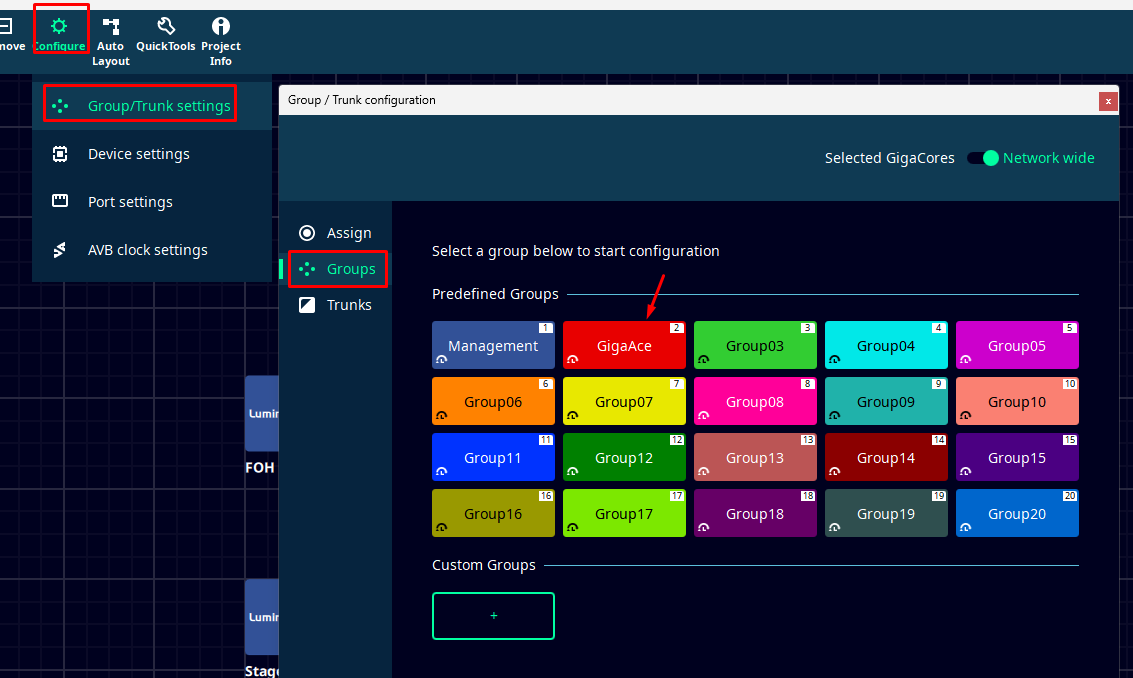Click the Port settings icon
This screenshot has height=678, width=1133.
point(60,202)
